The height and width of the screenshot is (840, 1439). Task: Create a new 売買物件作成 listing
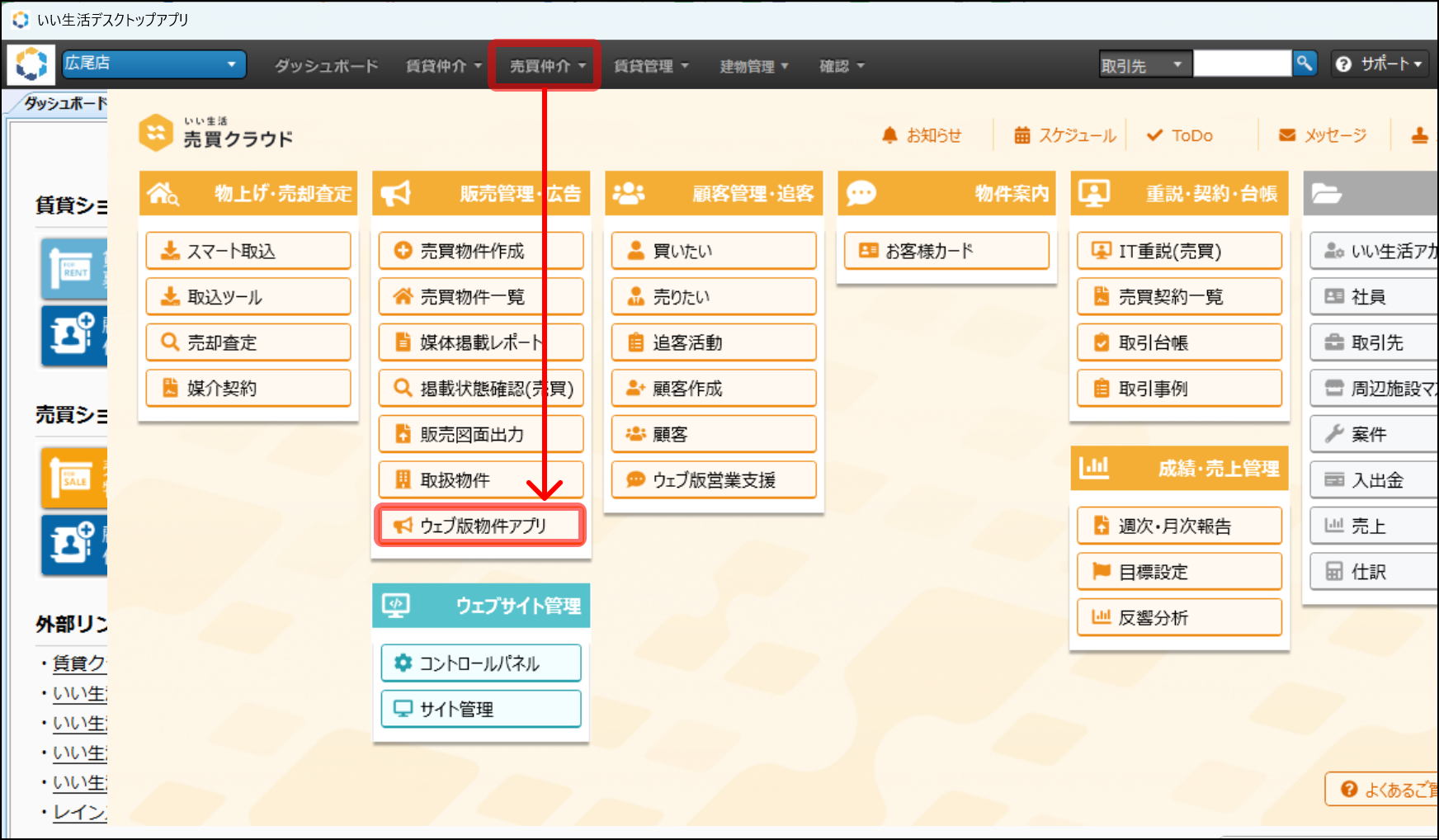481,251
